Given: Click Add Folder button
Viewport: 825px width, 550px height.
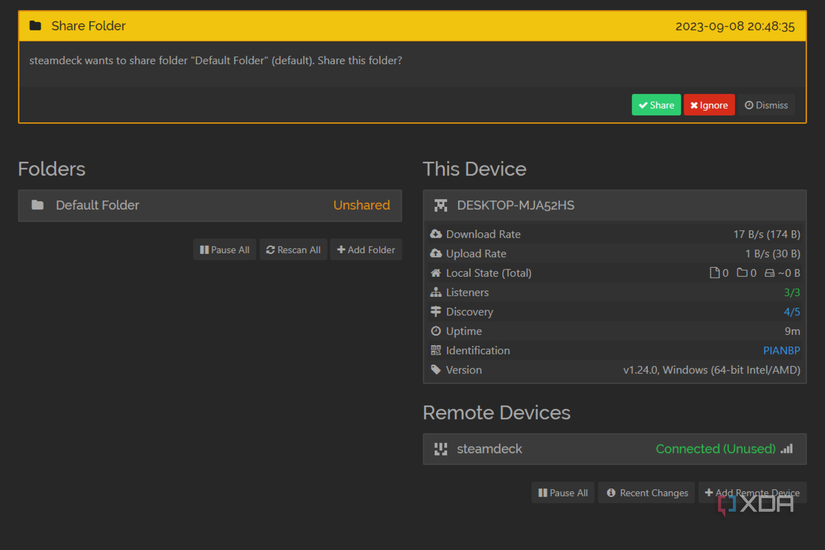Looking at the screenshot, I should pos(366,250).
